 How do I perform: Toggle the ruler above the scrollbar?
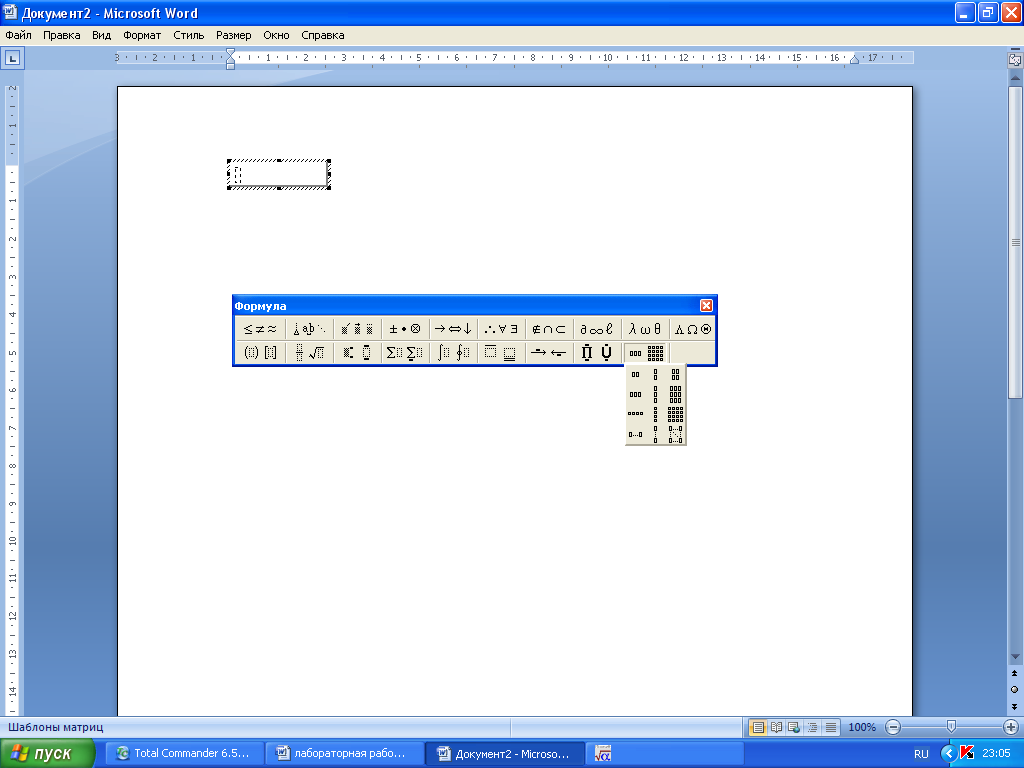click(1015, 59)
